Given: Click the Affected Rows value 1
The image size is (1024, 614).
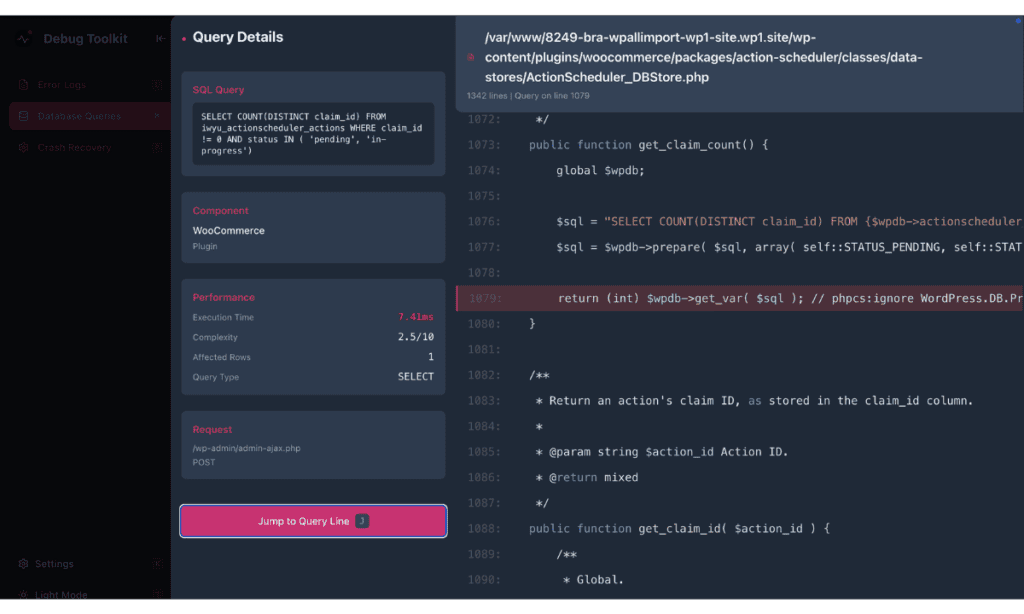Looking at the screenshot, I should 430,357.
